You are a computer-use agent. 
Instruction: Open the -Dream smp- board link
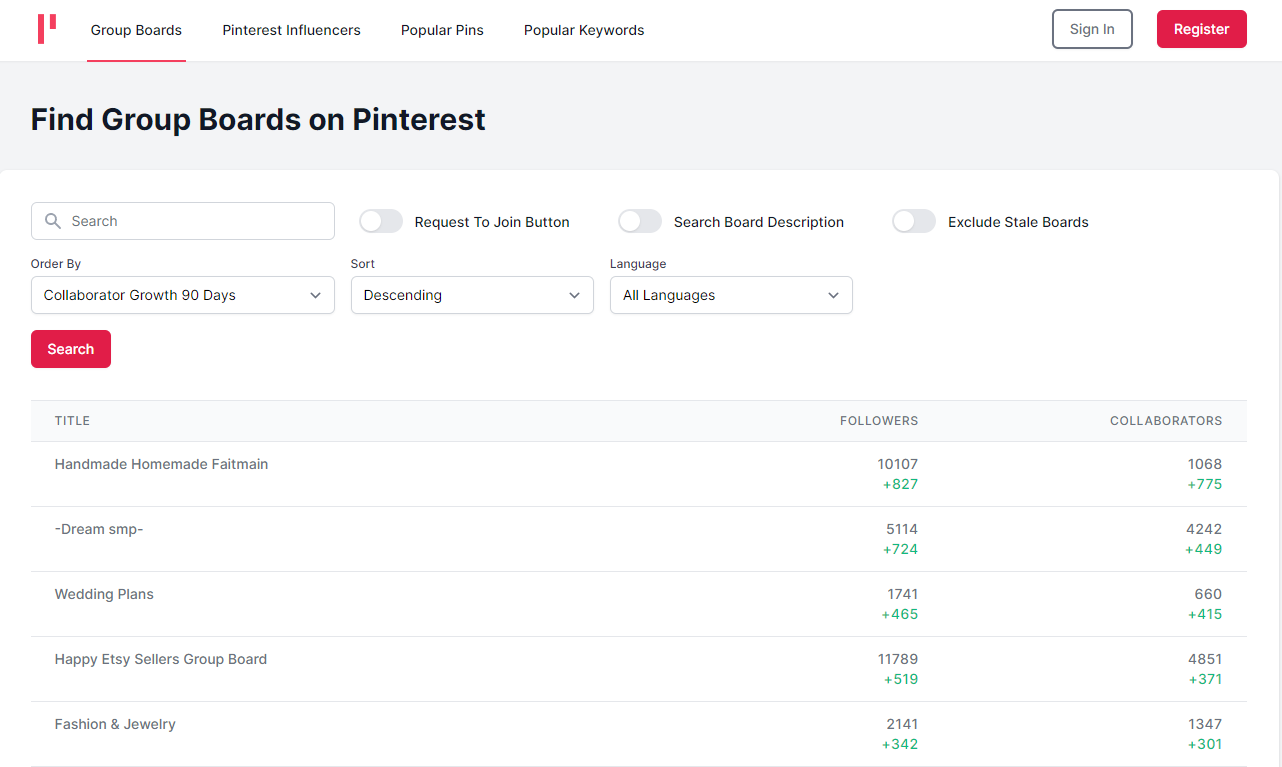(x=99, y=529)
